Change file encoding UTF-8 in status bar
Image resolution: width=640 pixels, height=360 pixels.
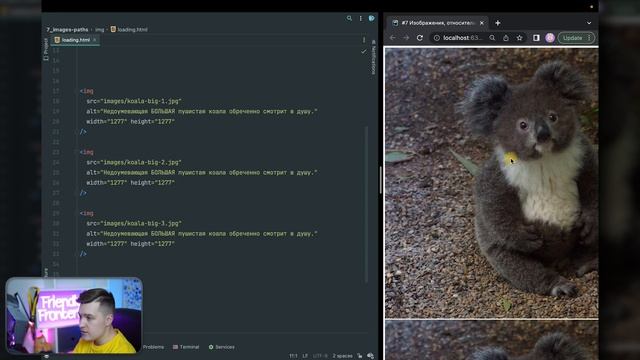320,356
